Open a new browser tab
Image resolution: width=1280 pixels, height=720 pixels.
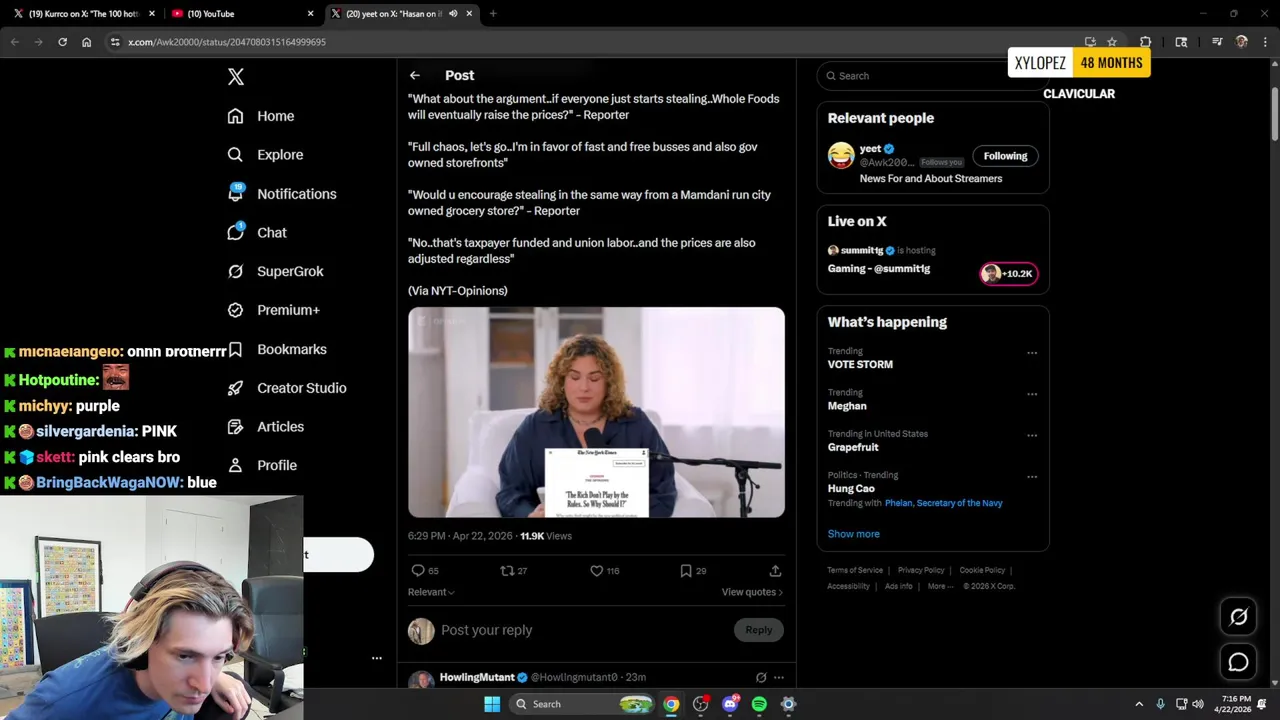(x=493, y=14)
